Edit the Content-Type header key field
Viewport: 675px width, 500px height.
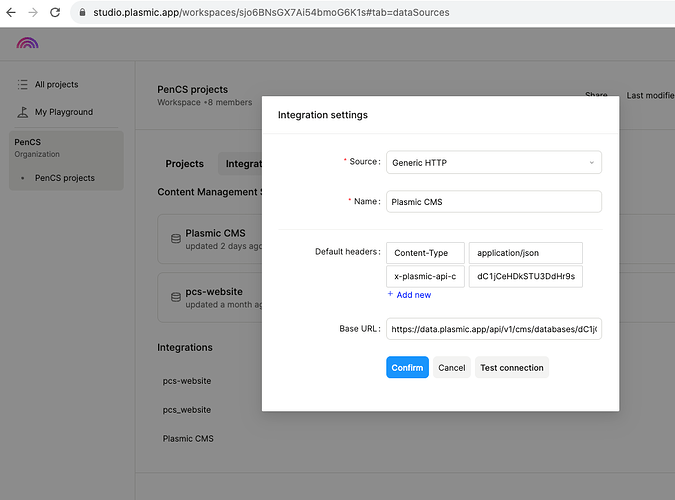coord(425,253)
